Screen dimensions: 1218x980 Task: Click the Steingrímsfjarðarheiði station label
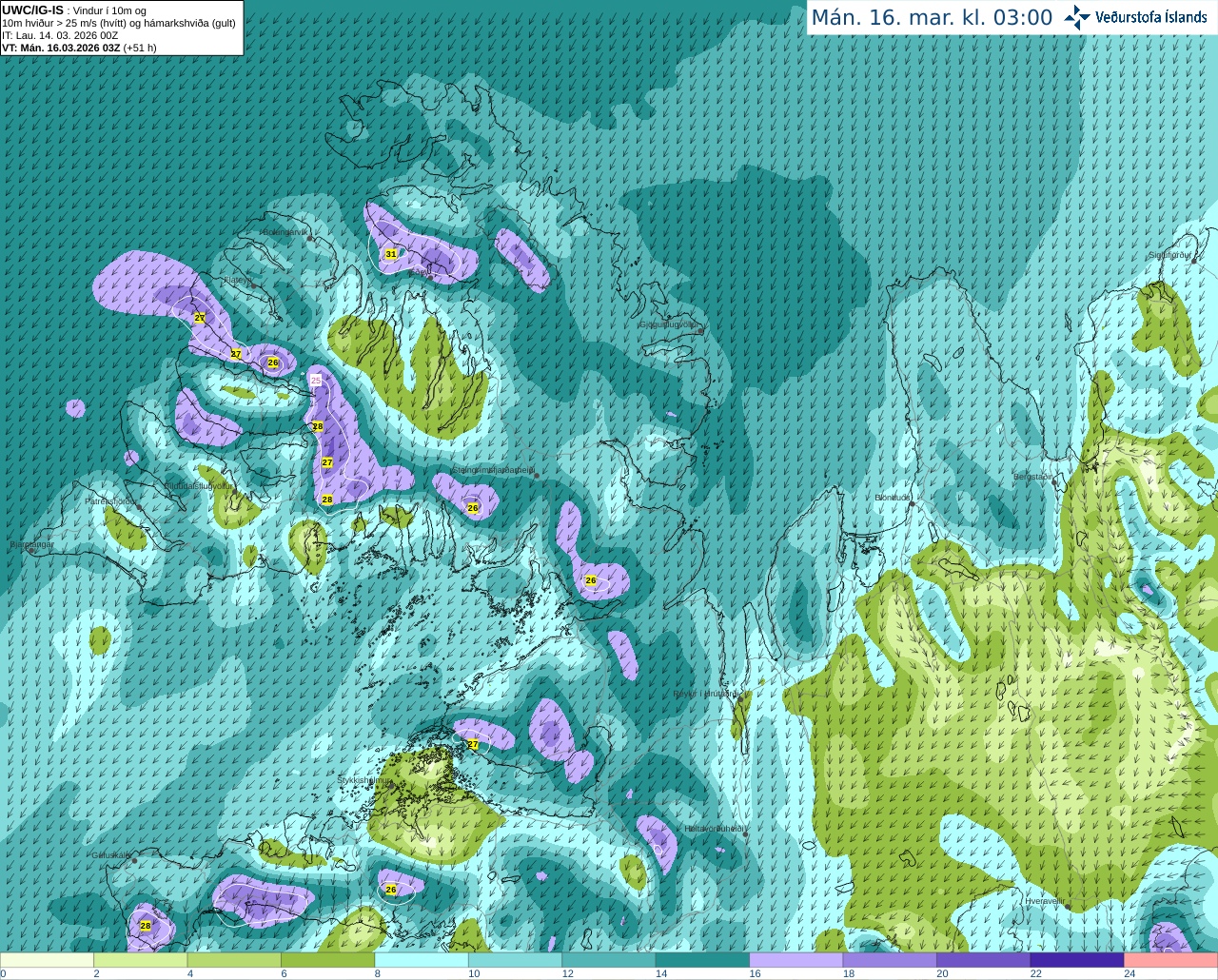[493, 470]
